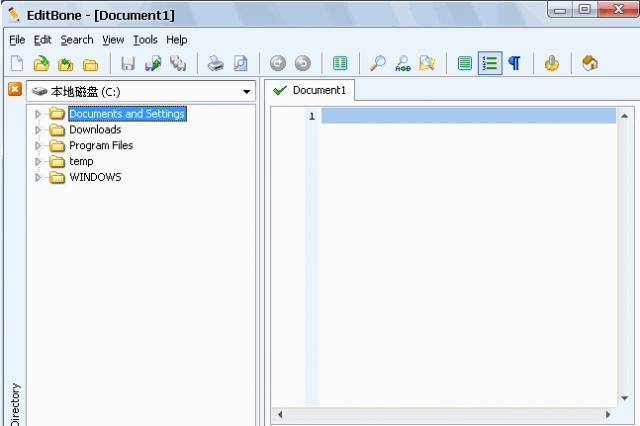Click the Search magnifier icon
The height and width of the screenshot is (426, 640).
[x=378, y=64]
